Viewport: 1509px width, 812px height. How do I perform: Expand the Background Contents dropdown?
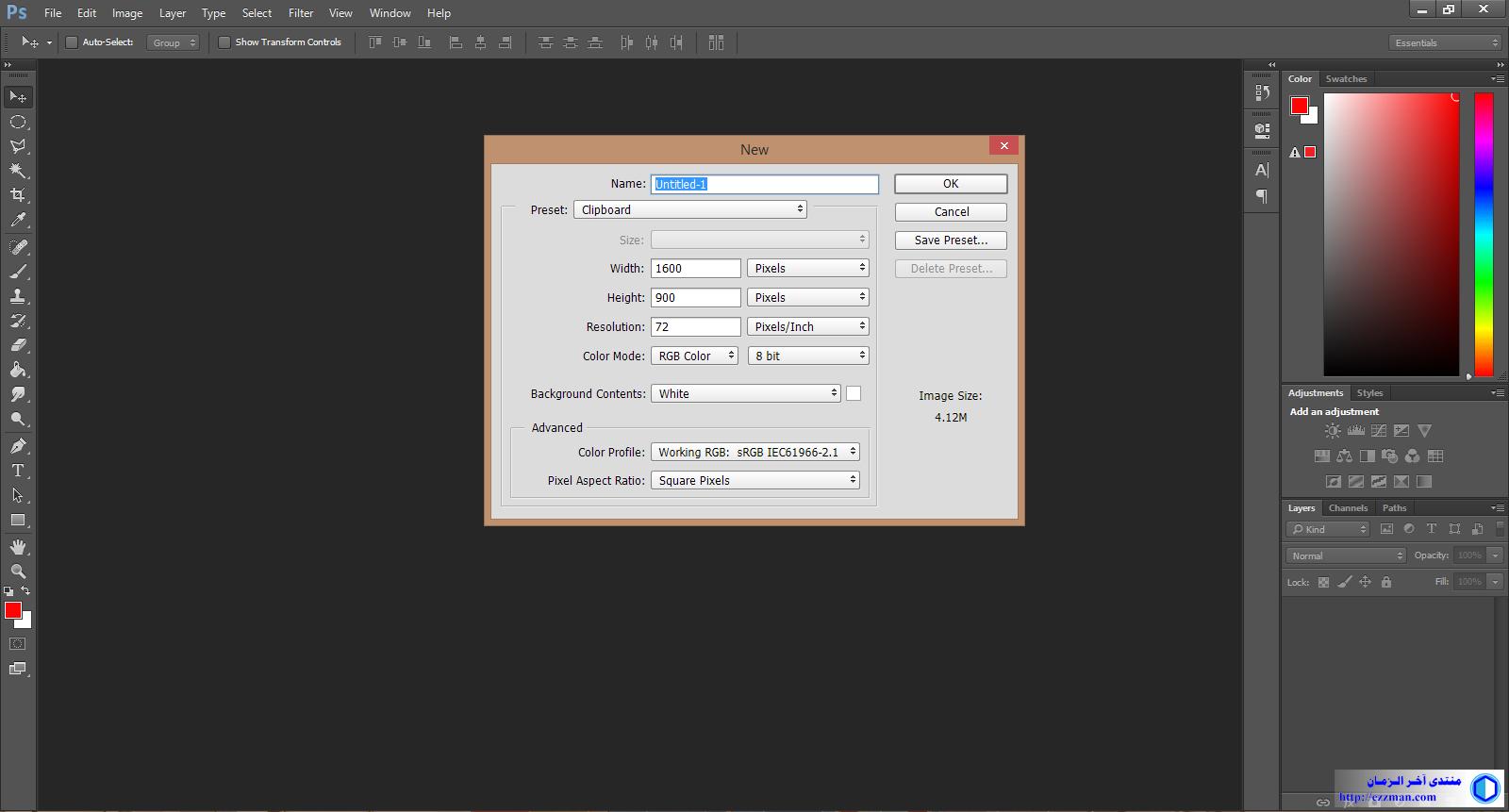[745, 393]
